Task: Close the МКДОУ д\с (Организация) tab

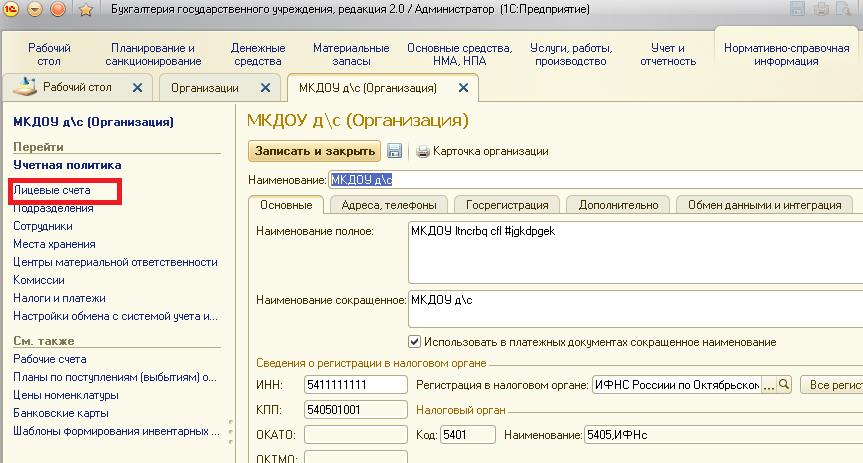Action: [463, 88]
